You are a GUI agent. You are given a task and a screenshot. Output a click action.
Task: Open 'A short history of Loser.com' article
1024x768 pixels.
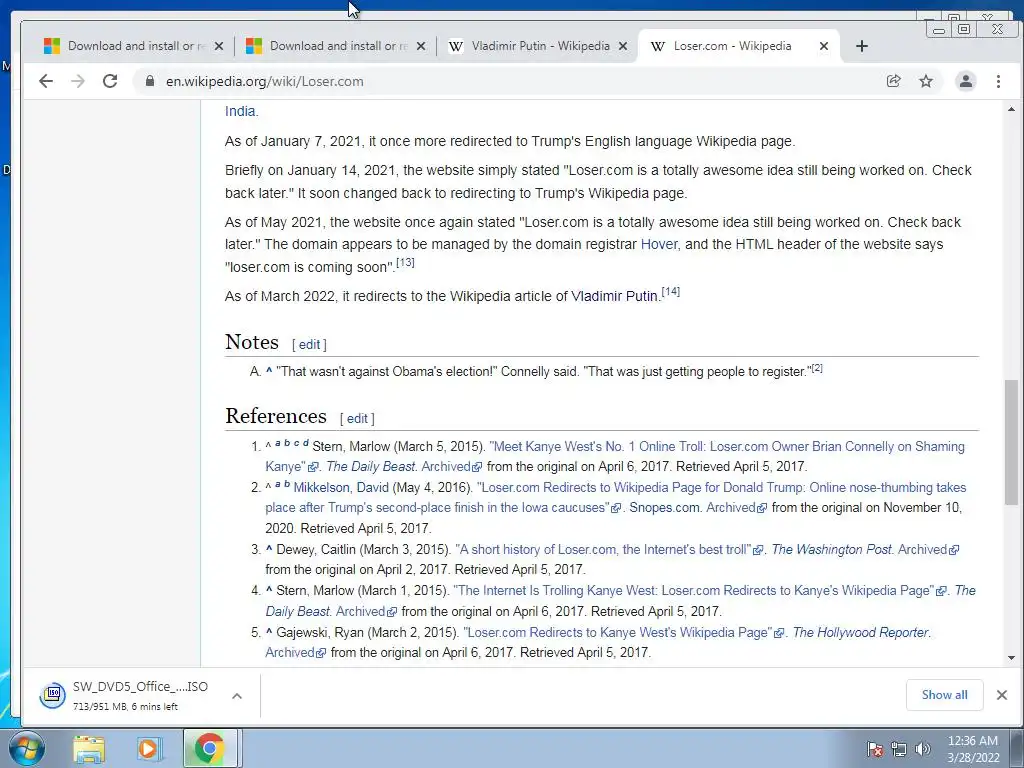coord(609,549)
